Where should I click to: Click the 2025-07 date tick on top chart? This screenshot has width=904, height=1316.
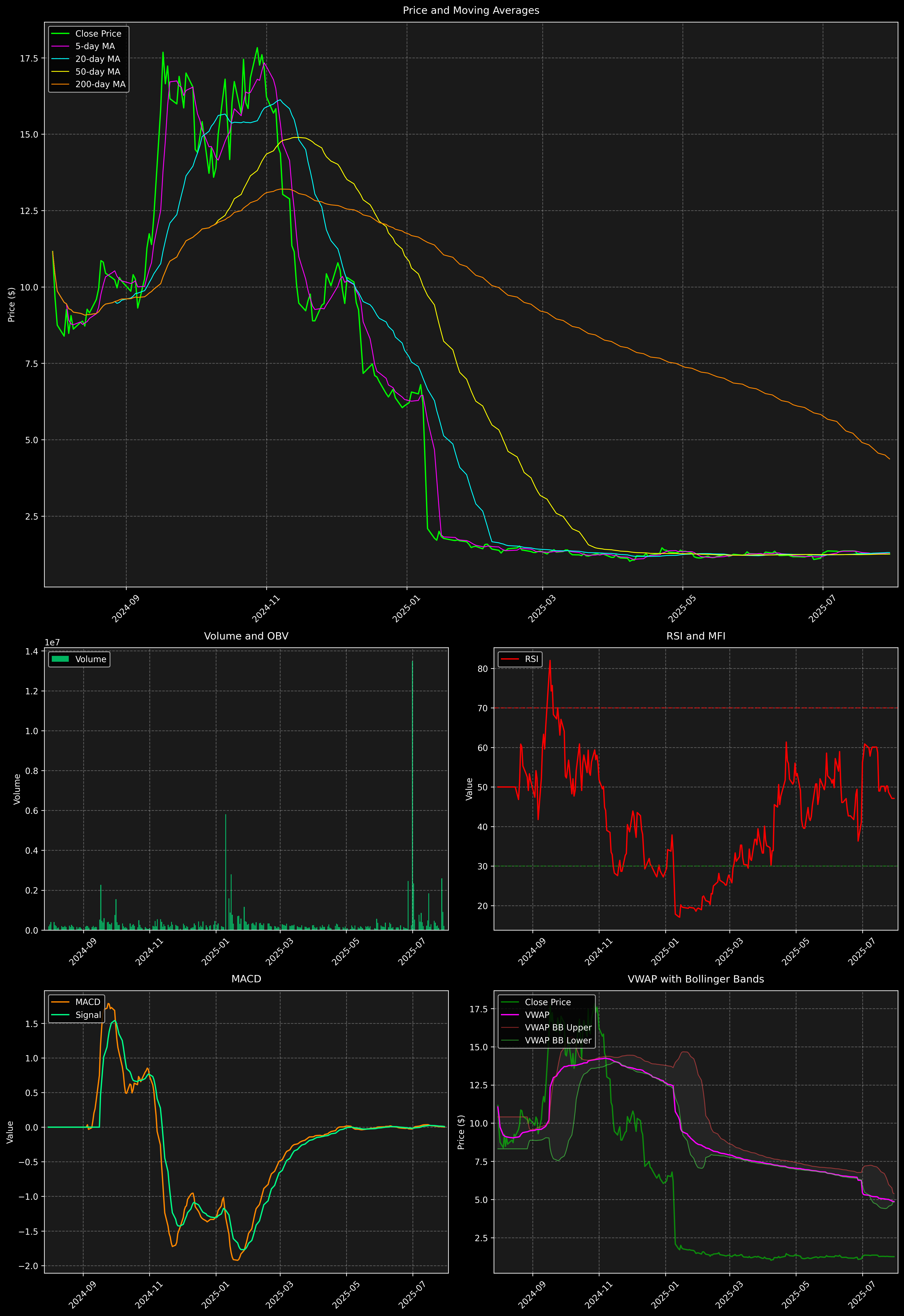click(x=822, y=609)
